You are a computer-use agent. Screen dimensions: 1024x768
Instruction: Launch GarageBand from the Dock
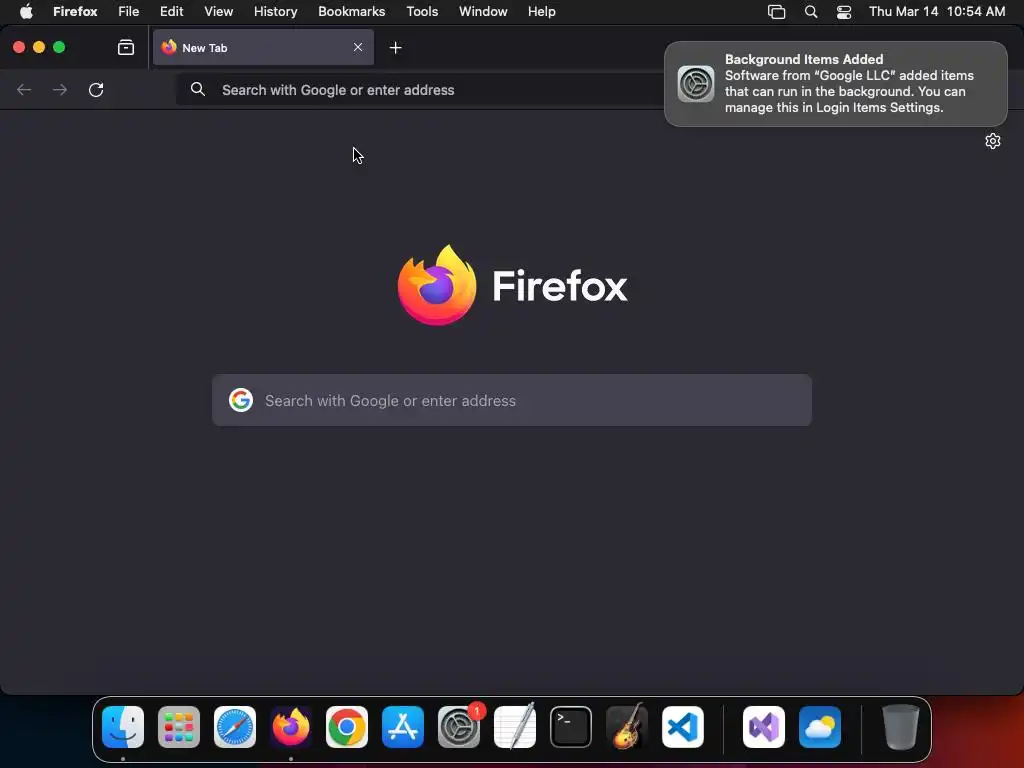pos(627,726)
